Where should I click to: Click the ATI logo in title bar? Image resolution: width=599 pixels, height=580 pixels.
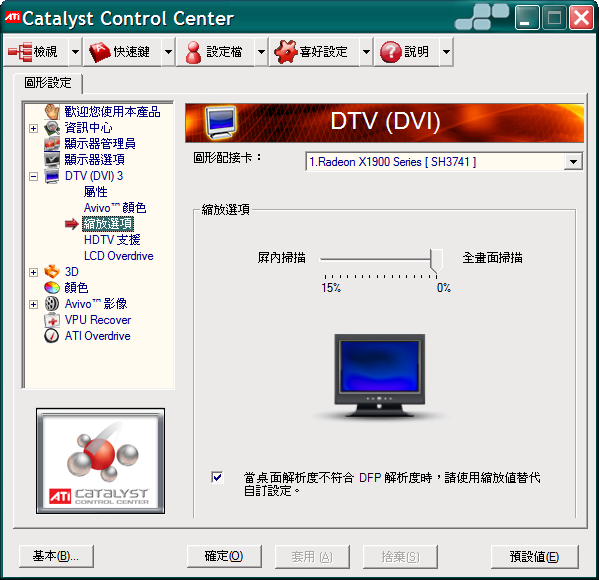12,17
